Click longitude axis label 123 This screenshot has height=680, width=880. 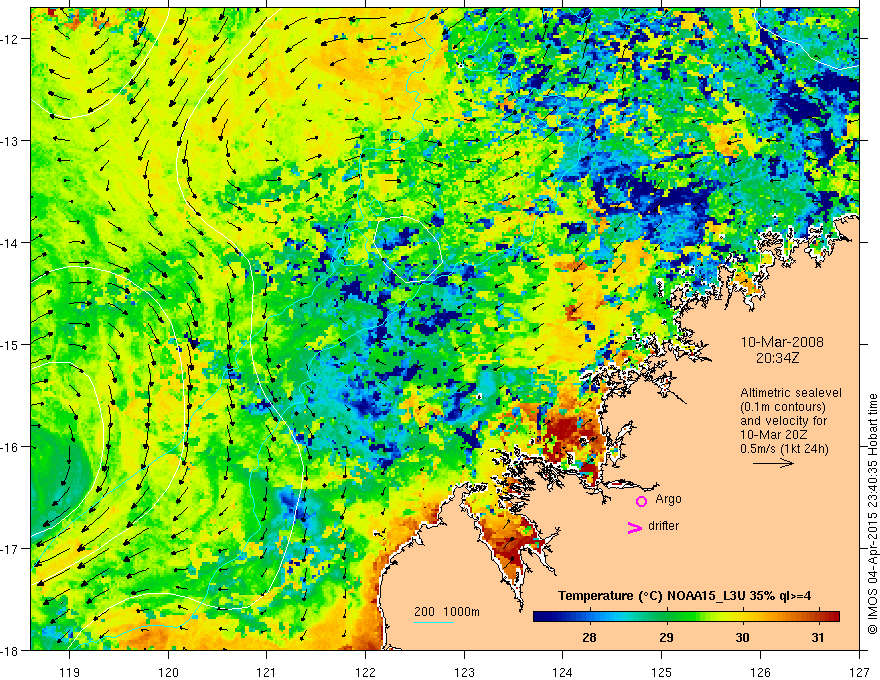pyautogui.click(x=464, y=672)
